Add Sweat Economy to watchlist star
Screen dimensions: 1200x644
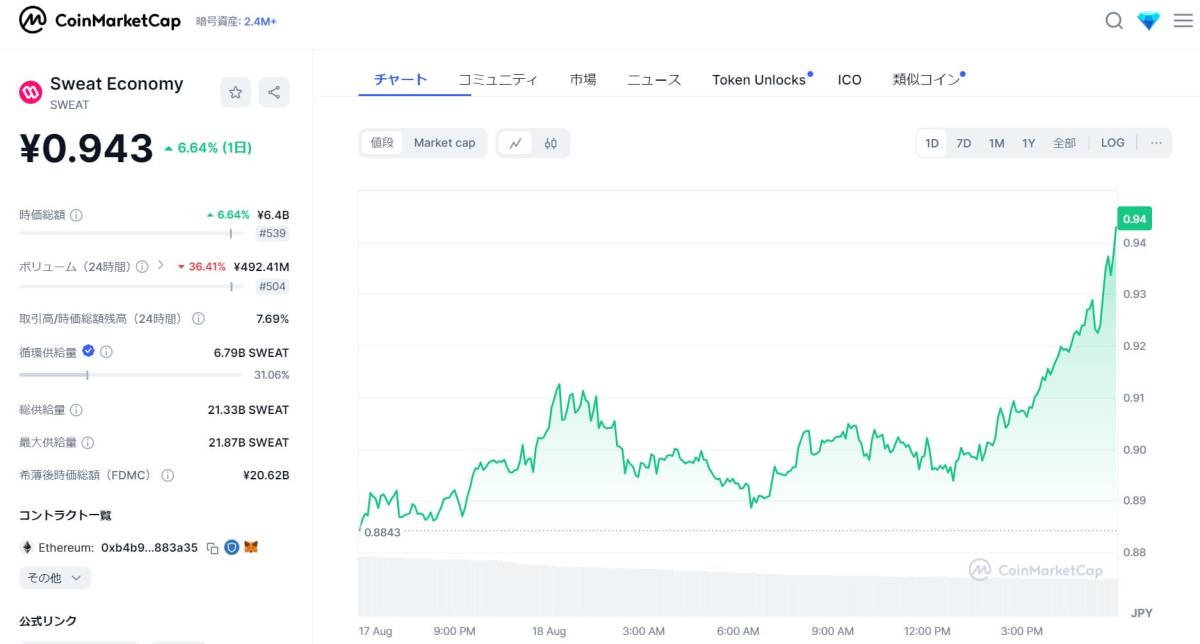(235, 92)
